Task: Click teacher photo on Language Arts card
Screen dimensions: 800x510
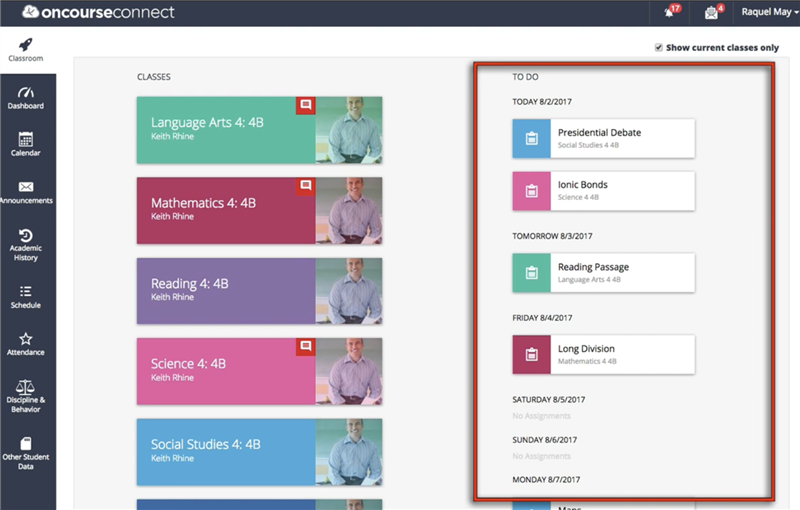Action: [349, 130]
